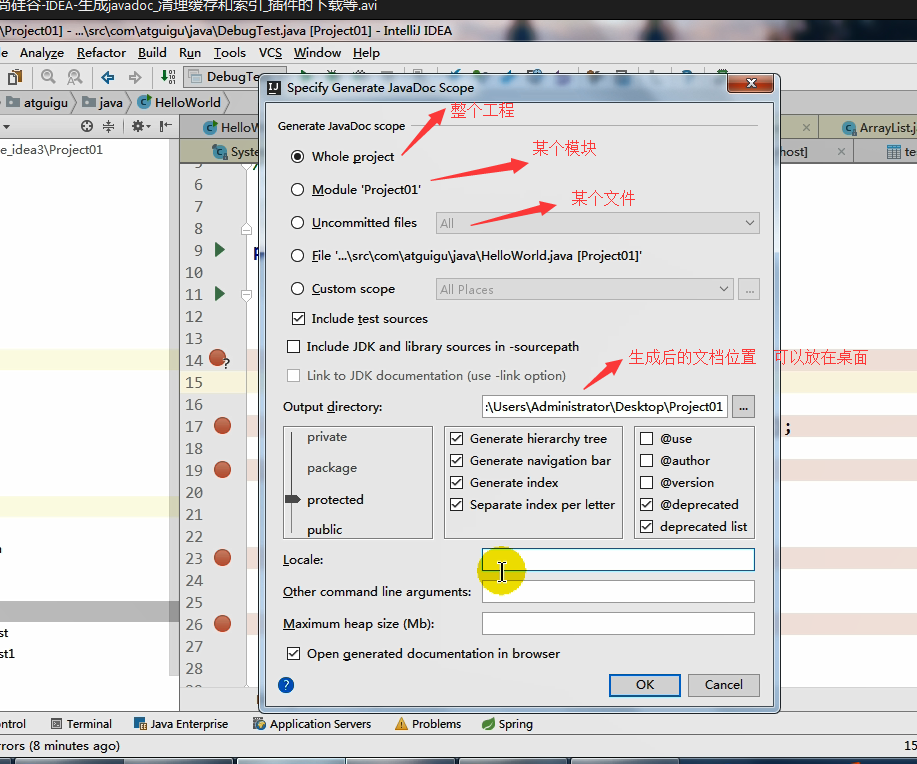Click the Find magnifier icon in the toolbar
Viewport: 917px width, 764px height.
click(x=48, y=77)
